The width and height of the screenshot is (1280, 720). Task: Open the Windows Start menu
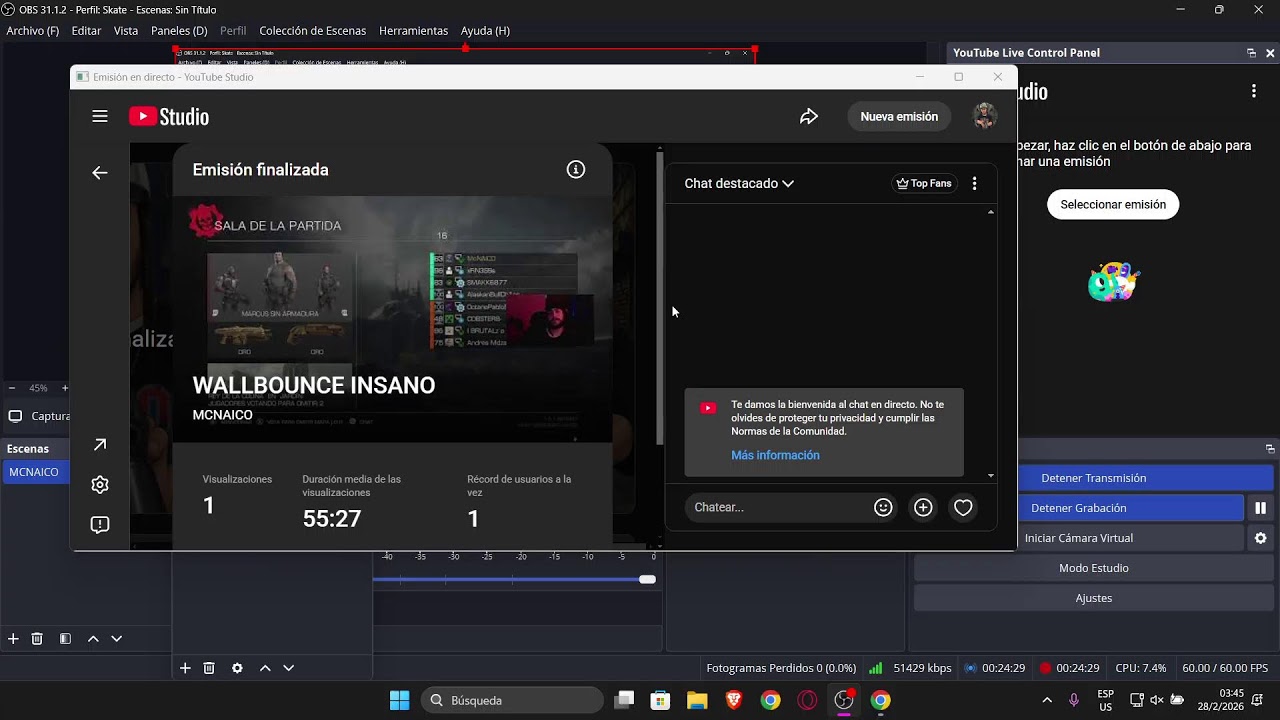(x=400, y=700)
